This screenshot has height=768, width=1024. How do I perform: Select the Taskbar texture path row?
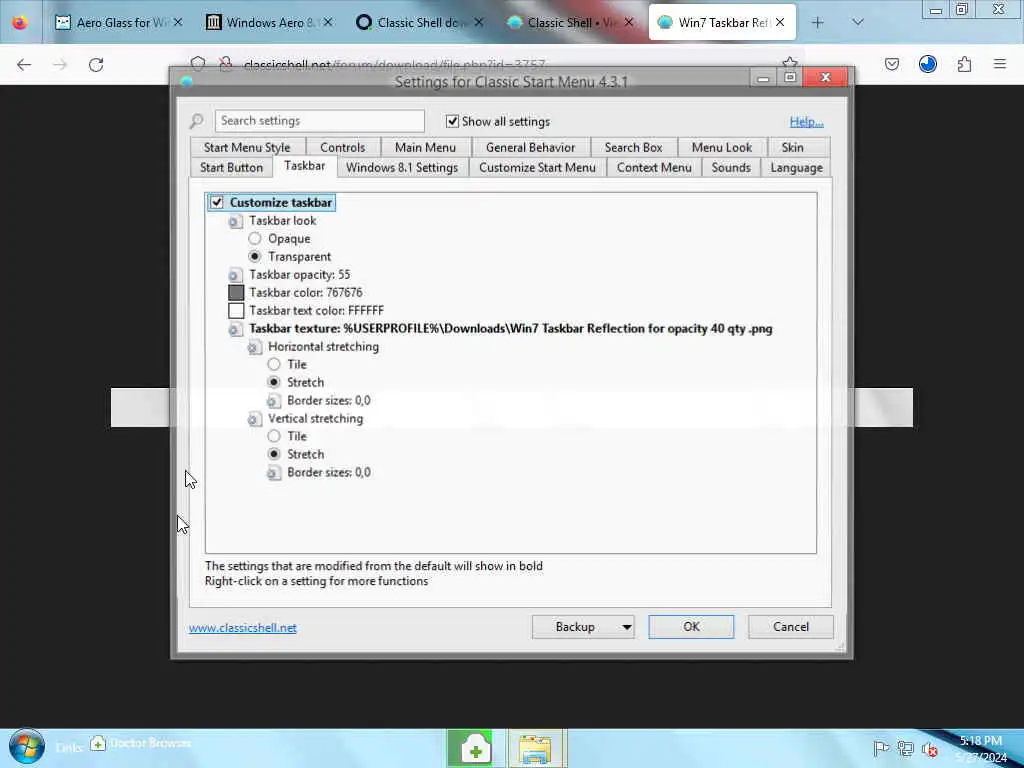pyautogui.click(x=510, y=328)
